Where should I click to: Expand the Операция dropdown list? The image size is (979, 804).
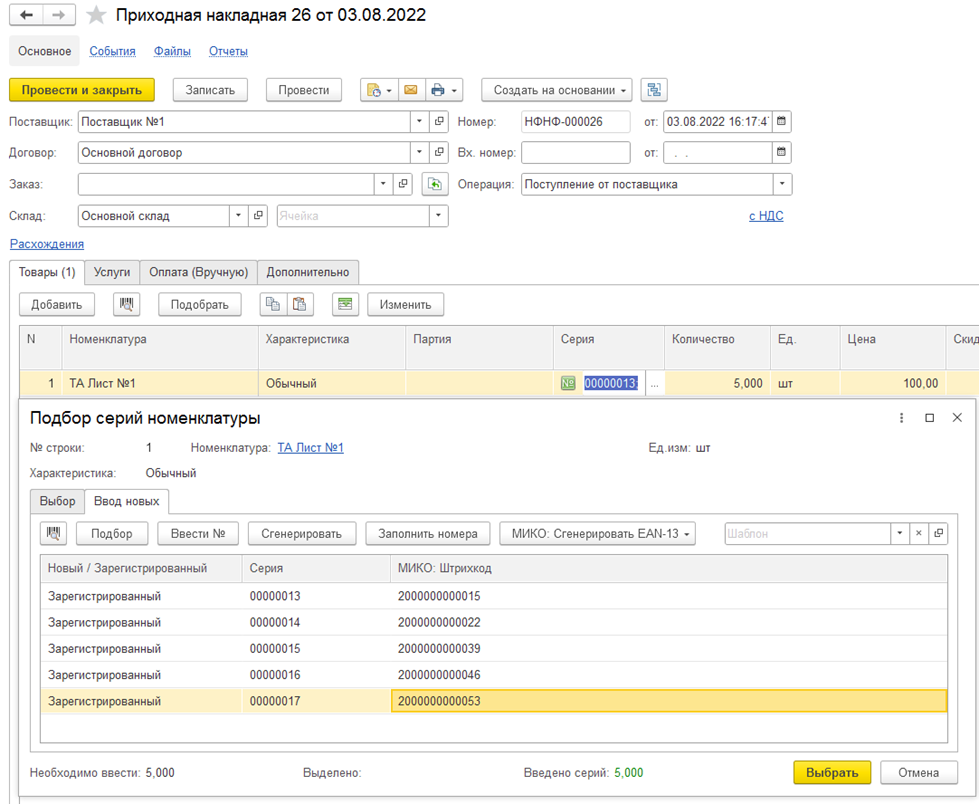click(782, 184)
